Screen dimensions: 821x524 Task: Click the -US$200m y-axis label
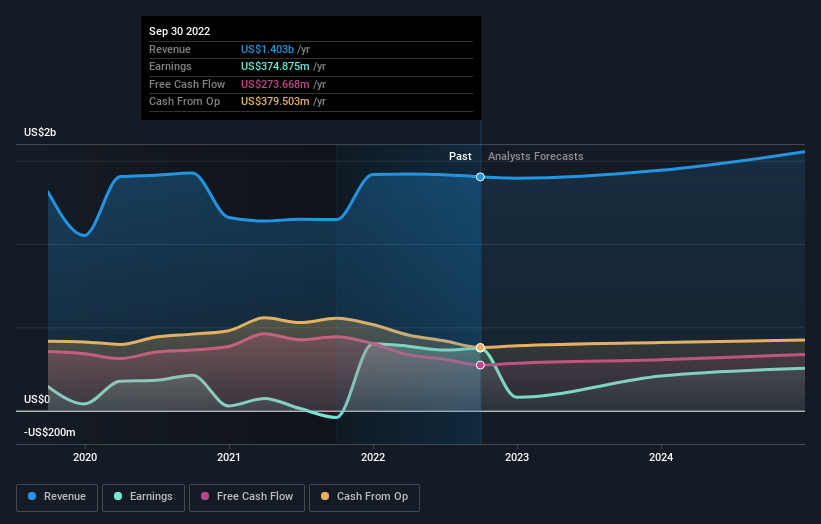pyautogui.click(x=50, y=432)
